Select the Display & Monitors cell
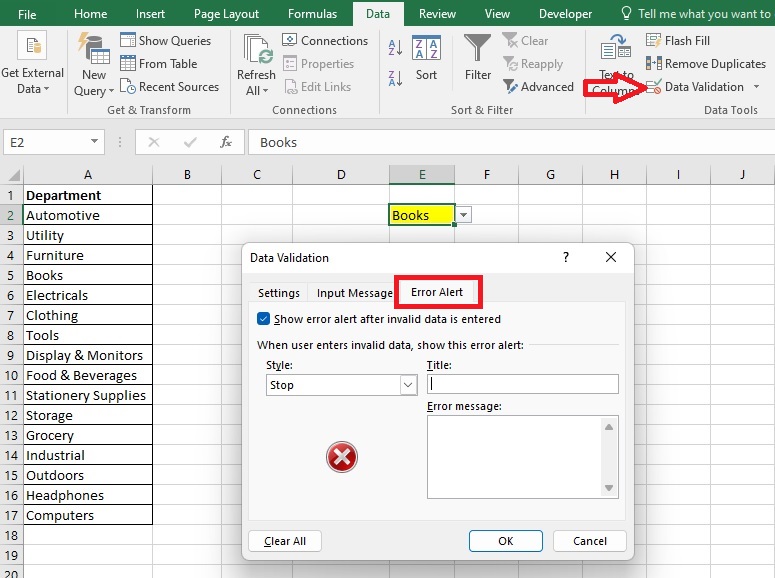775x578 pixels. [88, 355]
